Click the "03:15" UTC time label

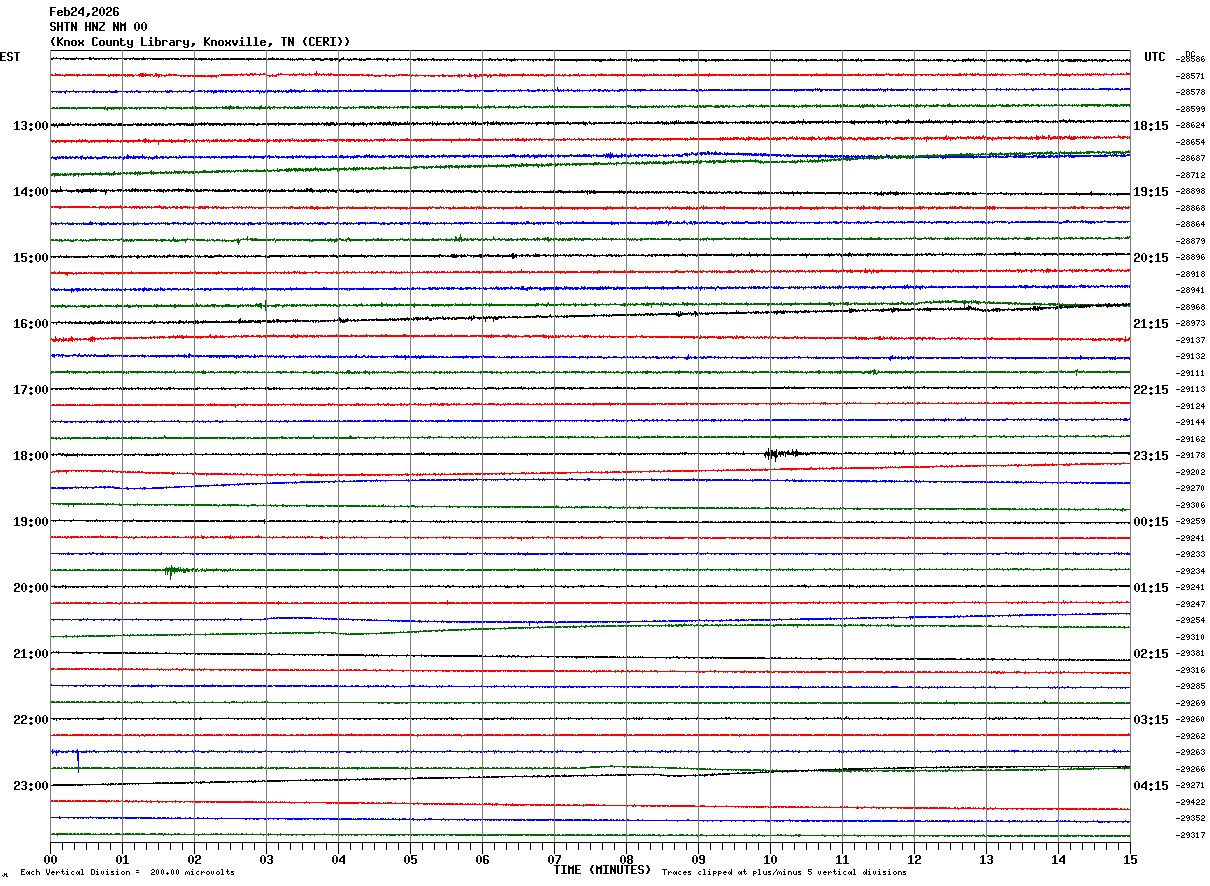click(1151, 720)
